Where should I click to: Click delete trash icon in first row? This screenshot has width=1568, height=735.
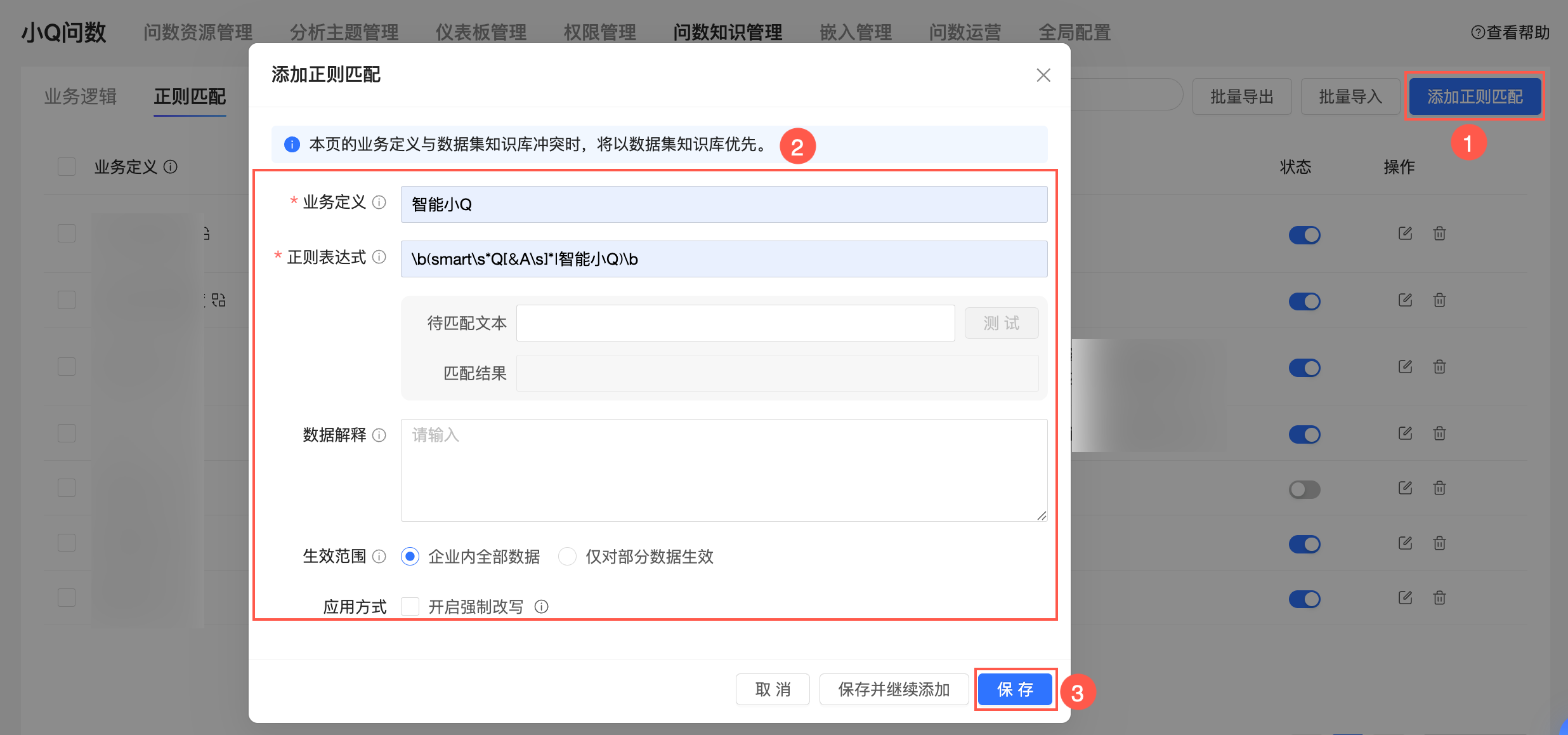tap(1439, 234)
